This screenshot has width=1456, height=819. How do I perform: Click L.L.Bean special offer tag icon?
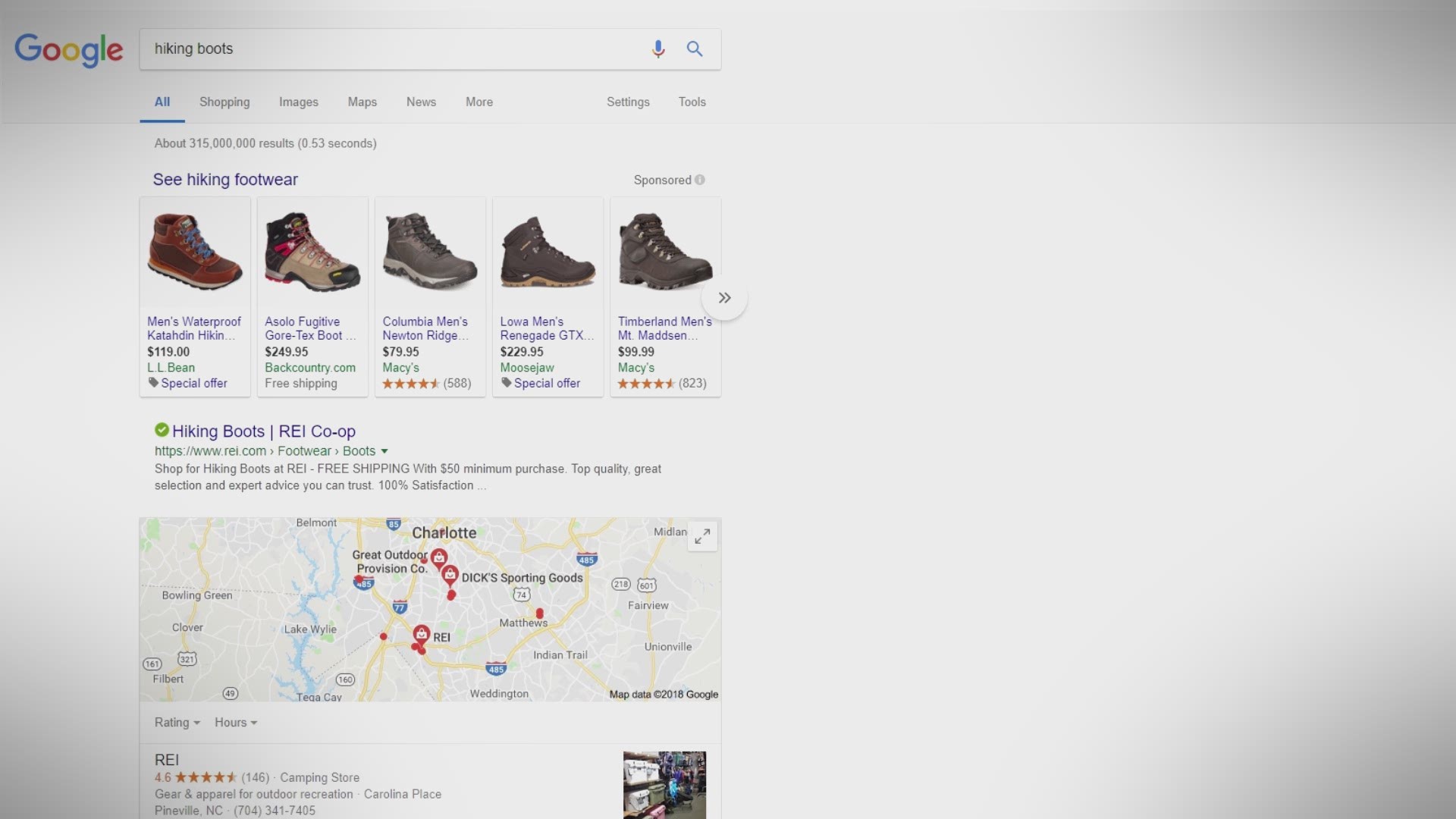(x=153, y=383)
